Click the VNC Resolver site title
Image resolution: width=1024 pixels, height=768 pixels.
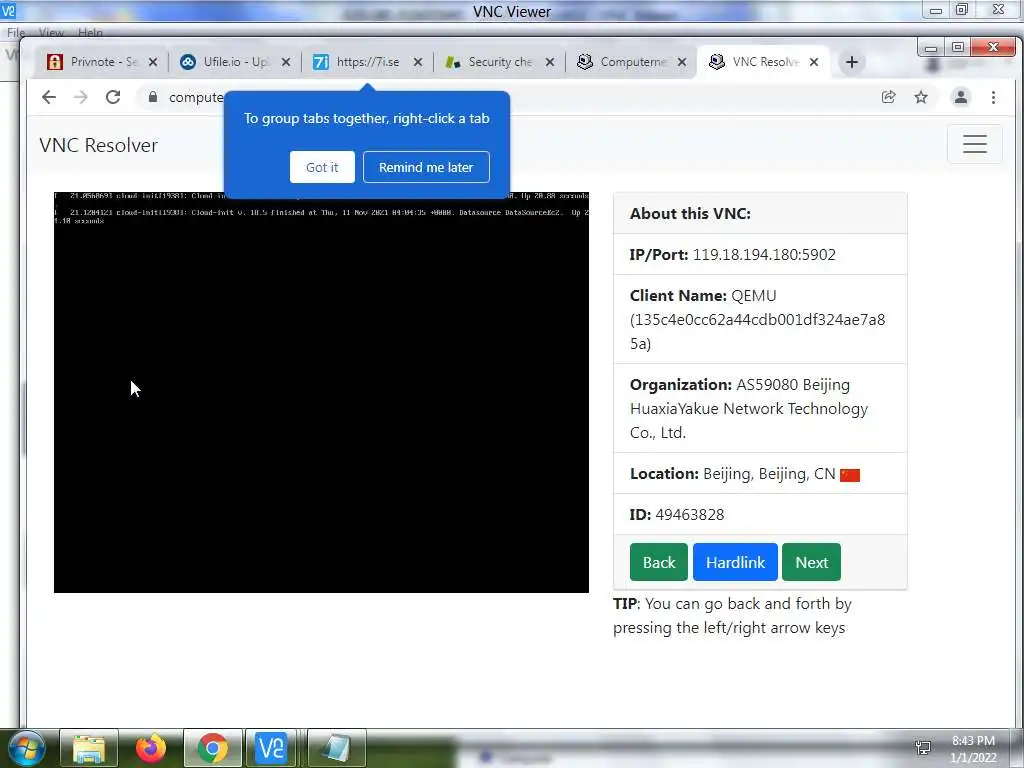click(x=99, y=145)
